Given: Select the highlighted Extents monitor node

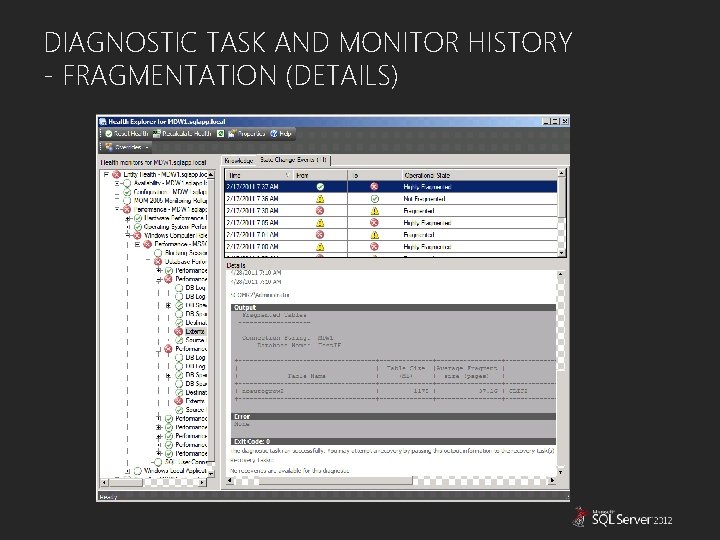Looking at the screenshot, I should point(195,332).
